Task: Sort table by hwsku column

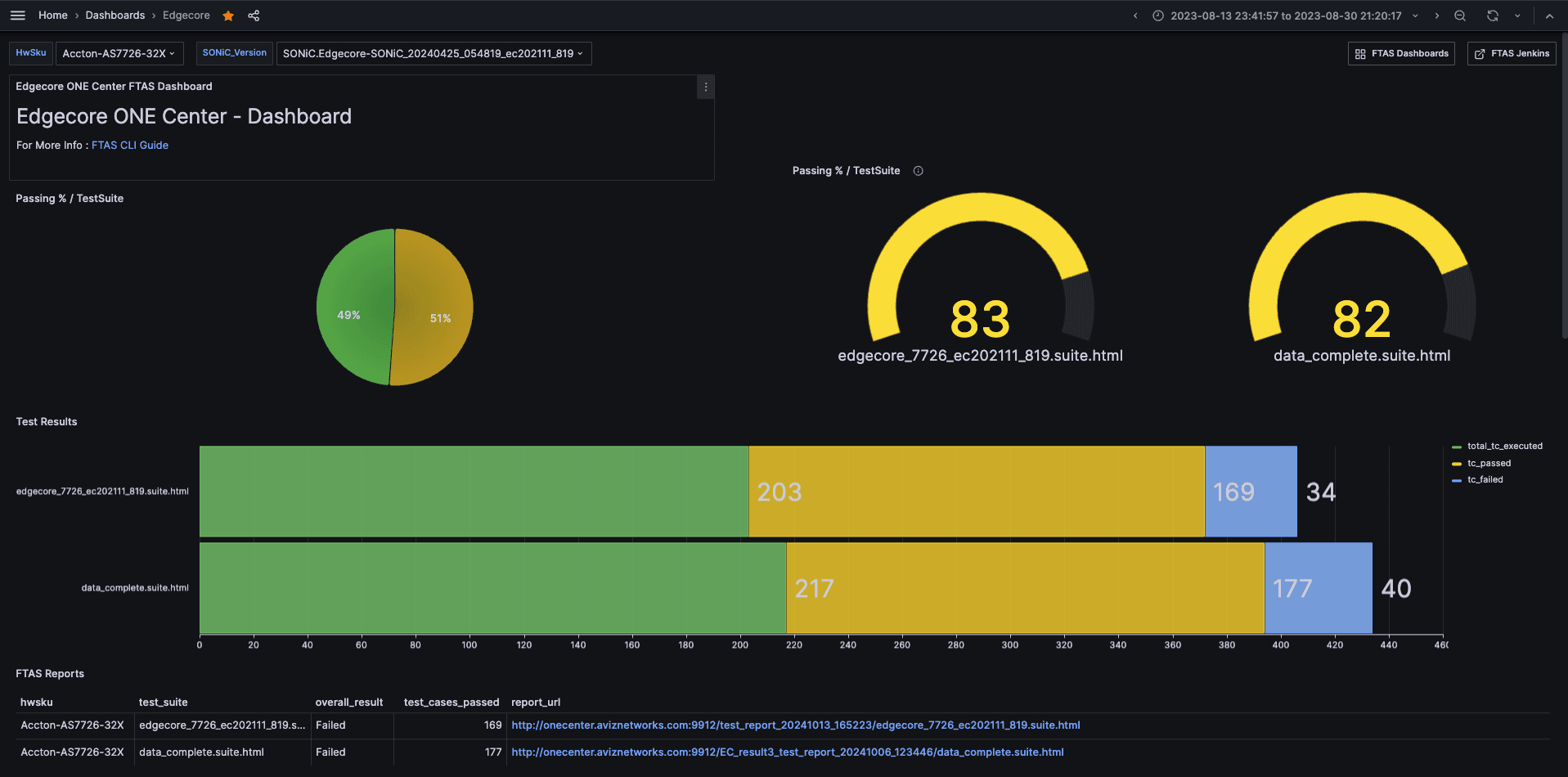Action: tap(37, 702)
